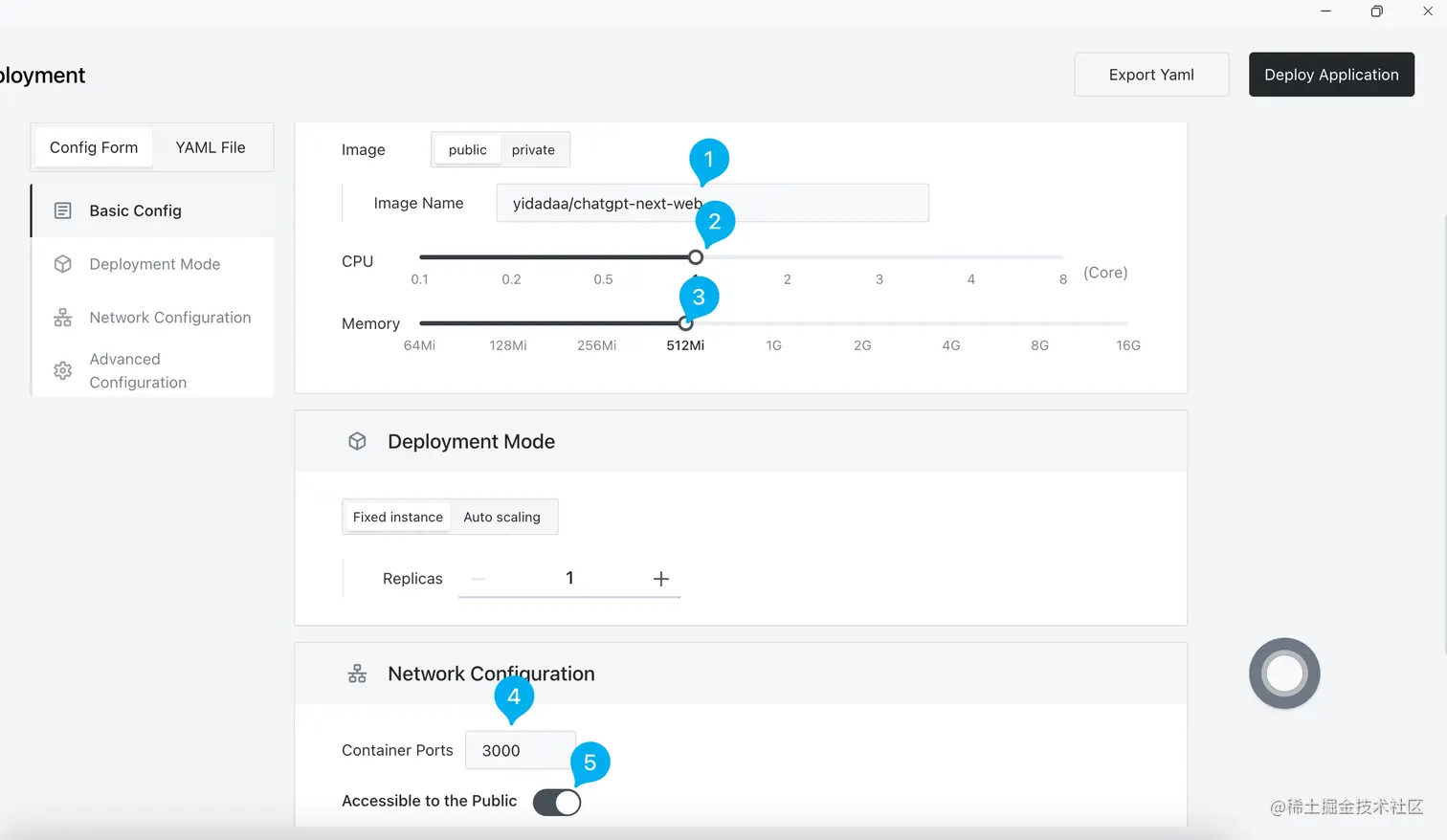Decrease replicas with the minus button
1447x840 pixels.
478,579
